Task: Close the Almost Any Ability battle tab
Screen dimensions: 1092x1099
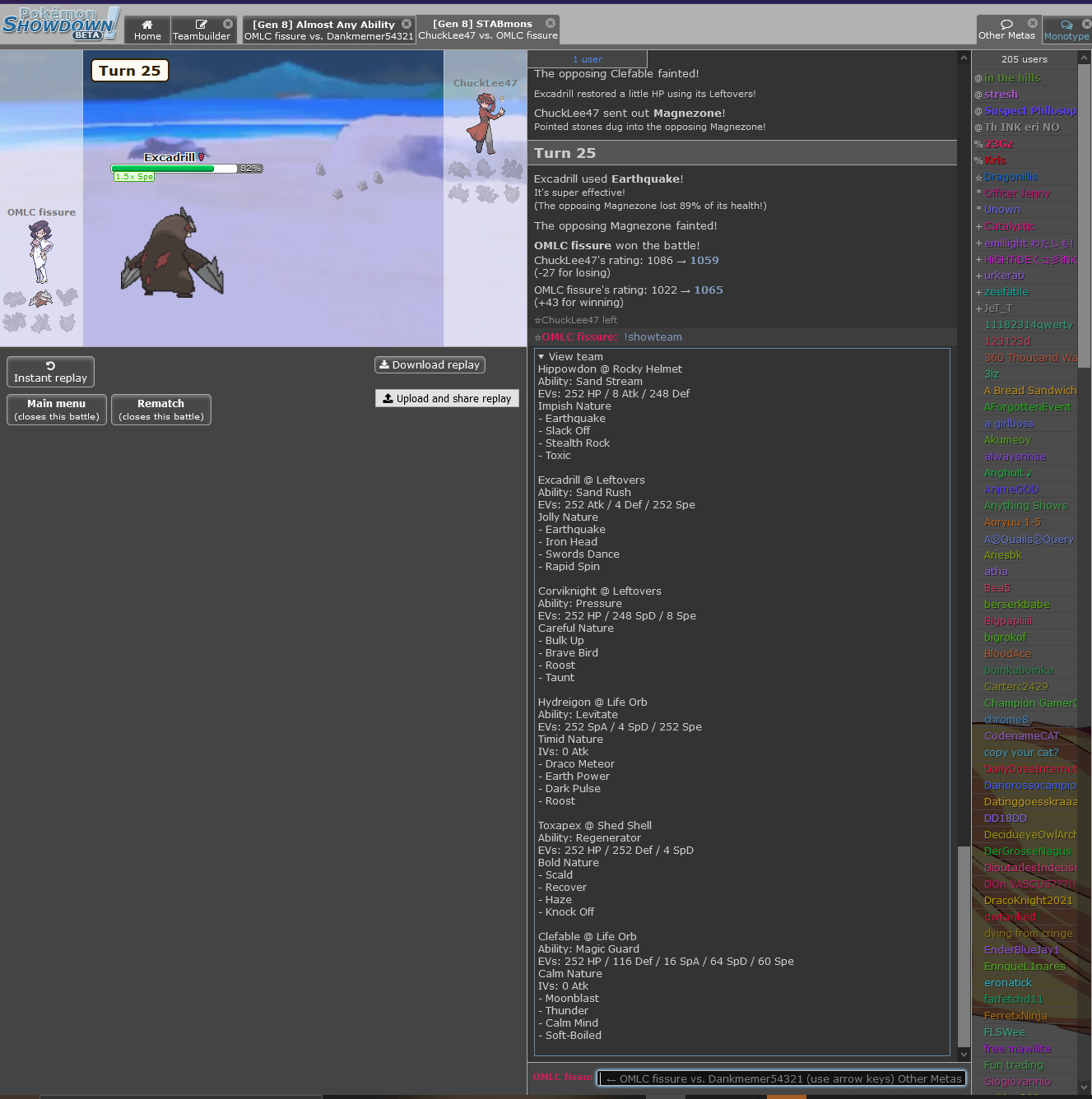Action: tap(407, 24)
